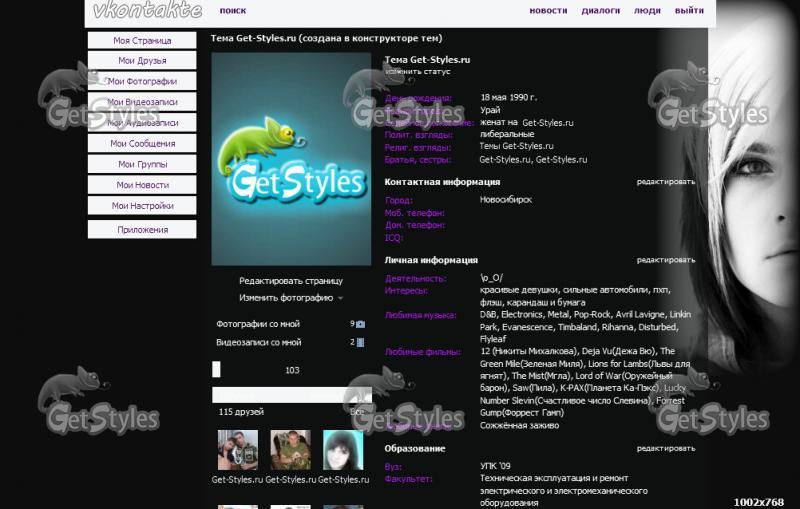800x509 pixels.
Task: Open Мои Аудиозаписи sidebar item
Action: coord(142,122)
